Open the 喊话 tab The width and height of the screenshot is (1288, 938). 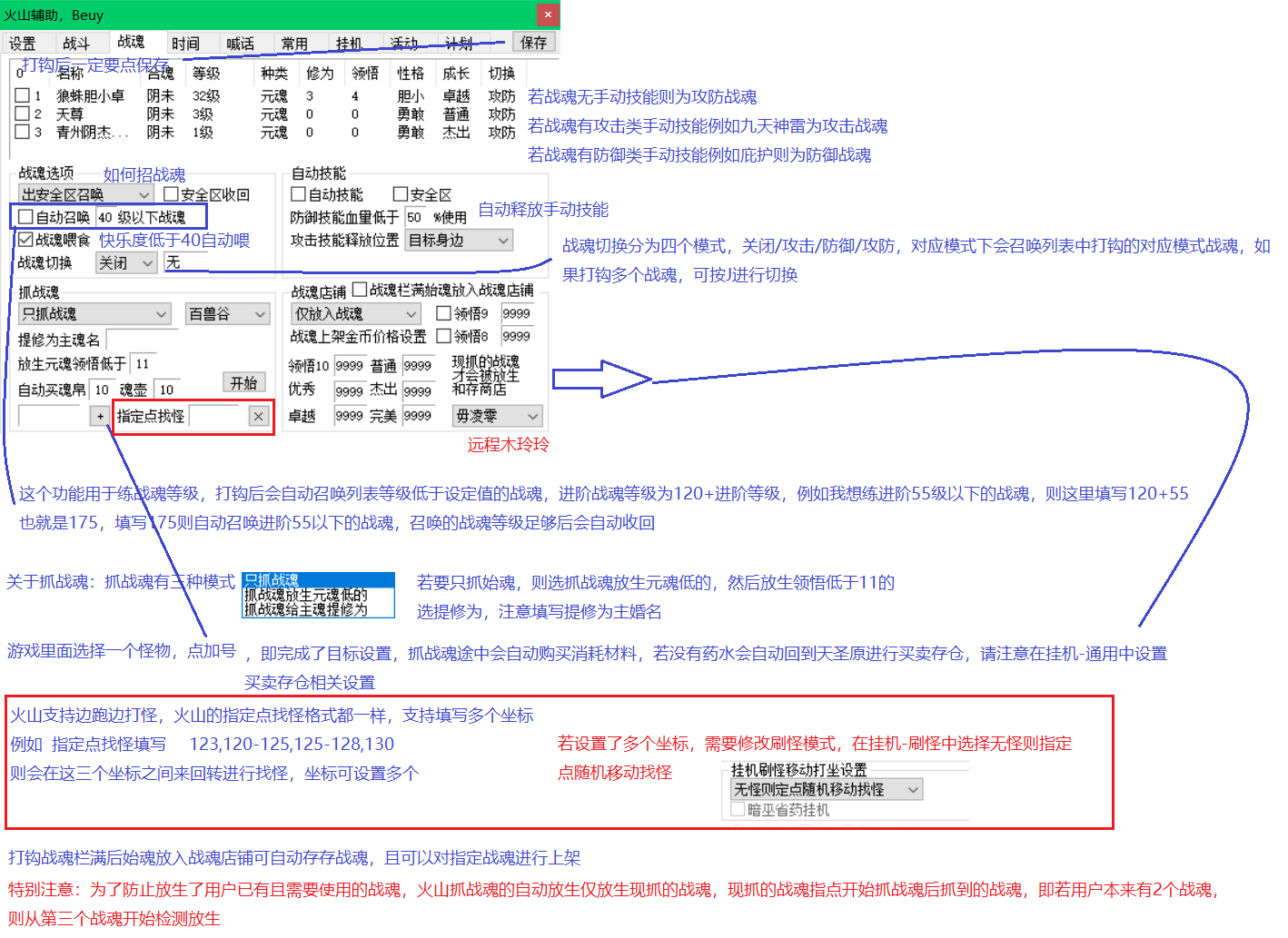click(x=240, y=43)
